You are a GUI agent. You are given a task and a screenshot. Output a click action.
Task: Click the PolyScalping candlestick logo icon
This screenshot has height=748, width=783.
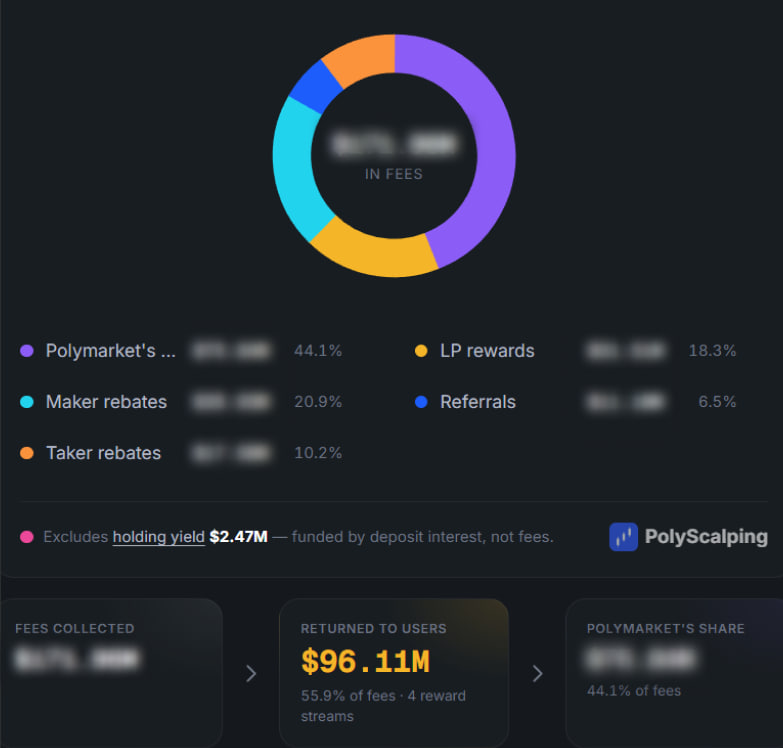pyautogui.click(x=623, y=537)
